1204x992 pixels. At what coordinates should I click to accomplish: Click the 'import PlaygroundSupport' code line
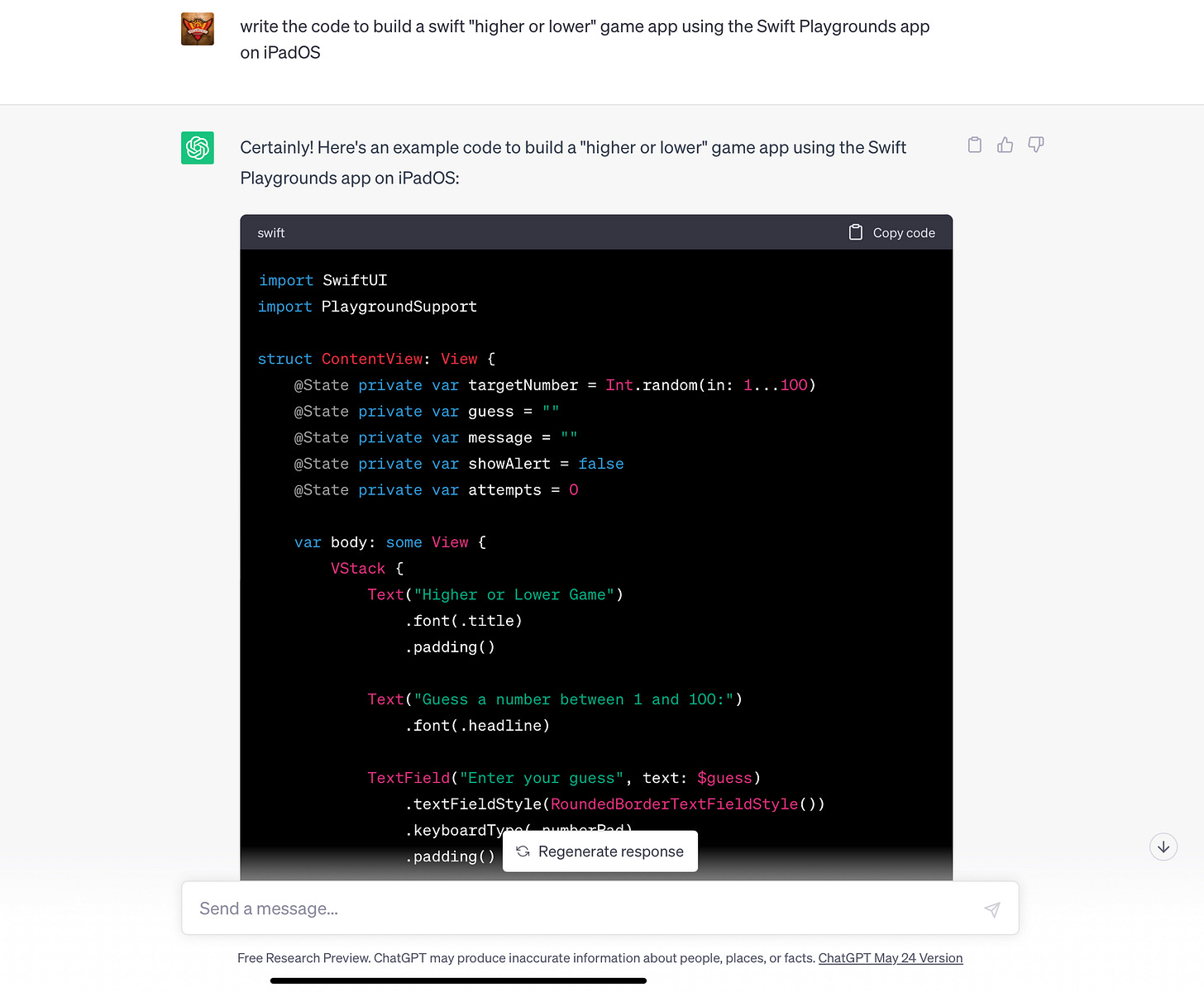pyautogui.click(x=367, y=307)
